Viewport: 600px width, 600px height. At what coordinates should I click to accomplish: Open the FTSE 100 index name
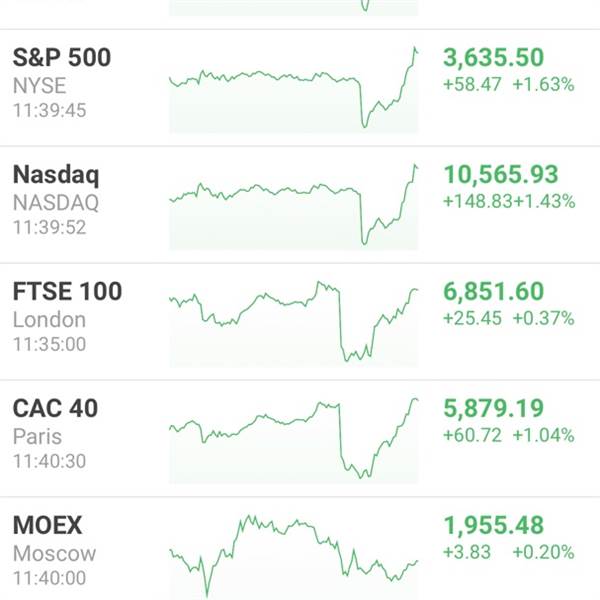[x=67, y=292]
